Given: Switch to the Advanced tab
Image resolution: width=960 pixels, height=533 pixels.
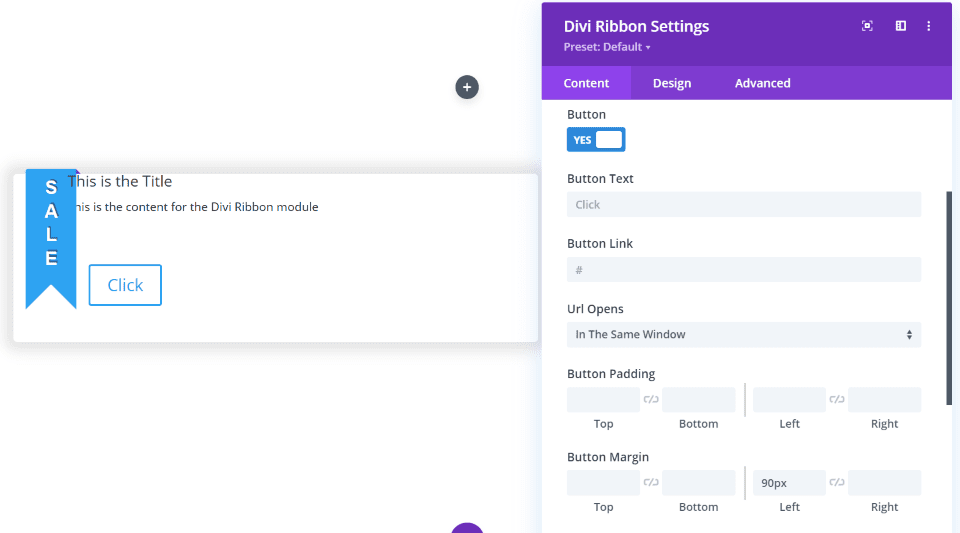Looking at the screenshot, I should pyautogui.click(x=762, y=83).
